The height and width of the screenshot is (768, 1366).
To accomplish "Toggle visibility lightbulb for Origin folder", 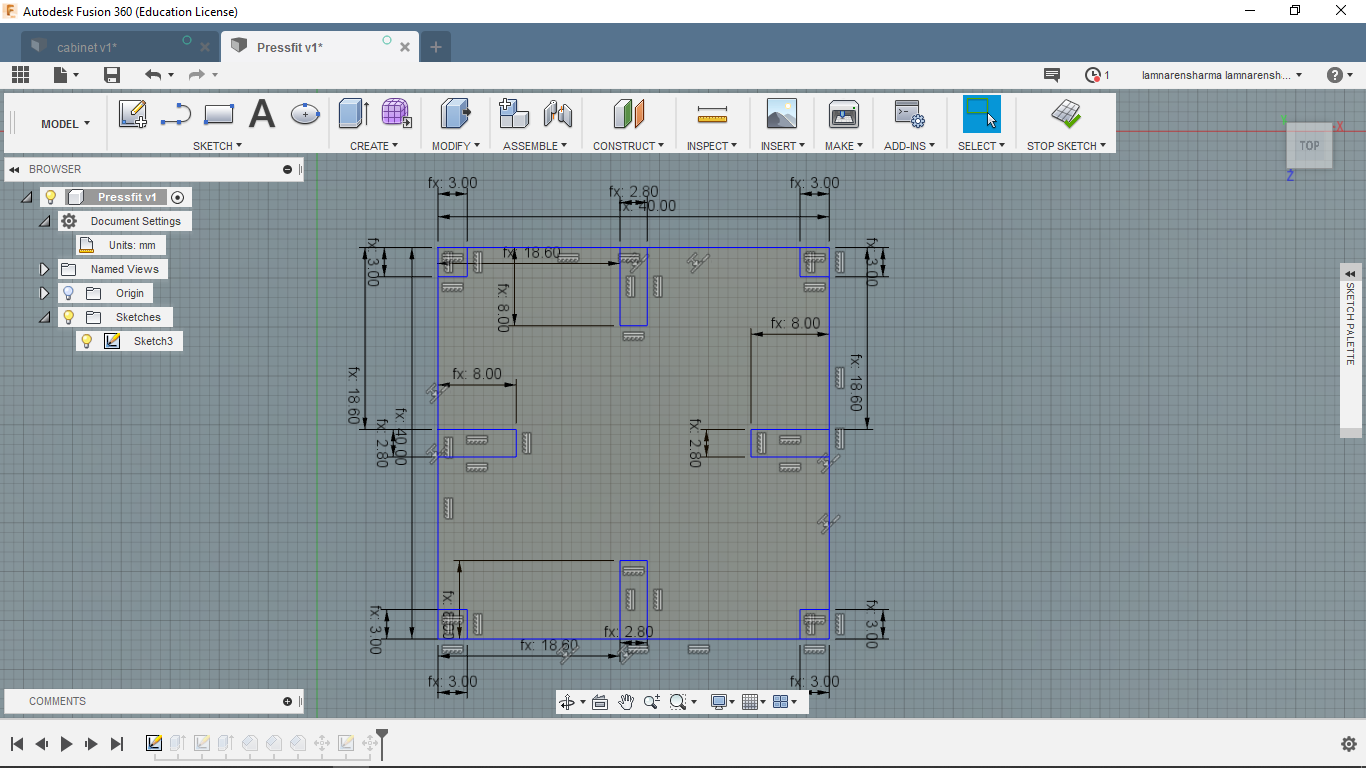I will pos(68,293).
